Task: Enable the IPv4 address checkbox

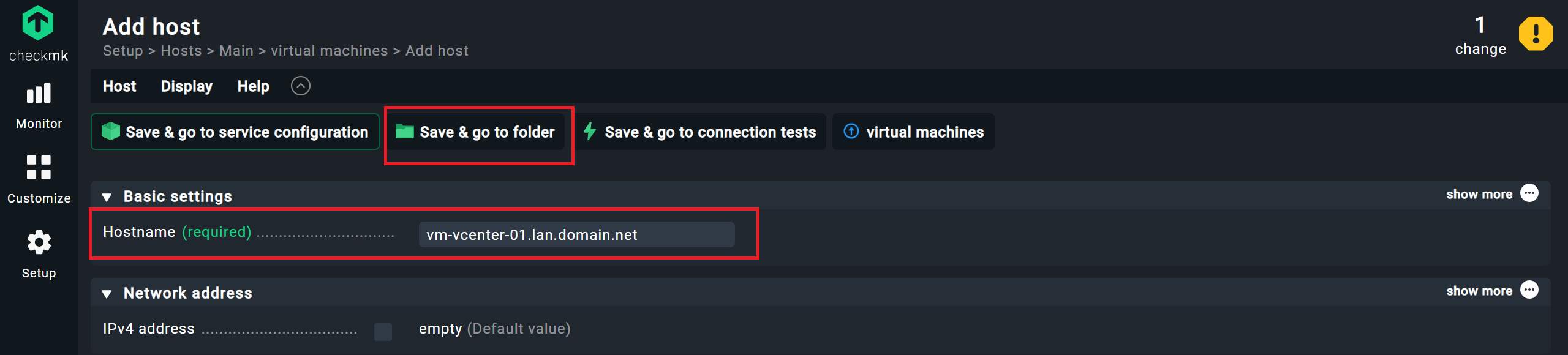Action: (383, 332)
